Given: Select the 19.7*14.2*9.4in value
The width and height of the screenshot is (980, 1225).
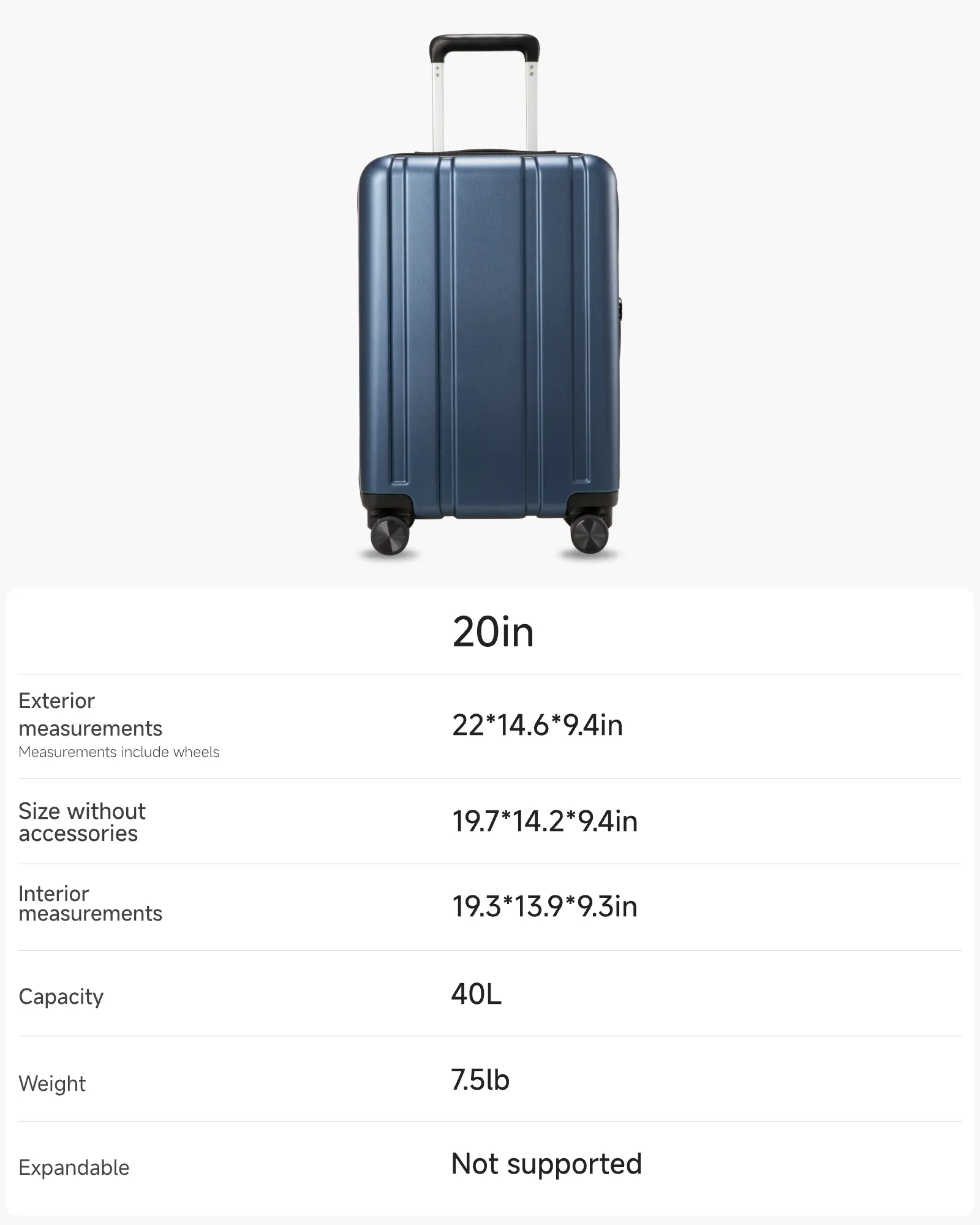Looking at the screenshot, I should pos(545,822).
